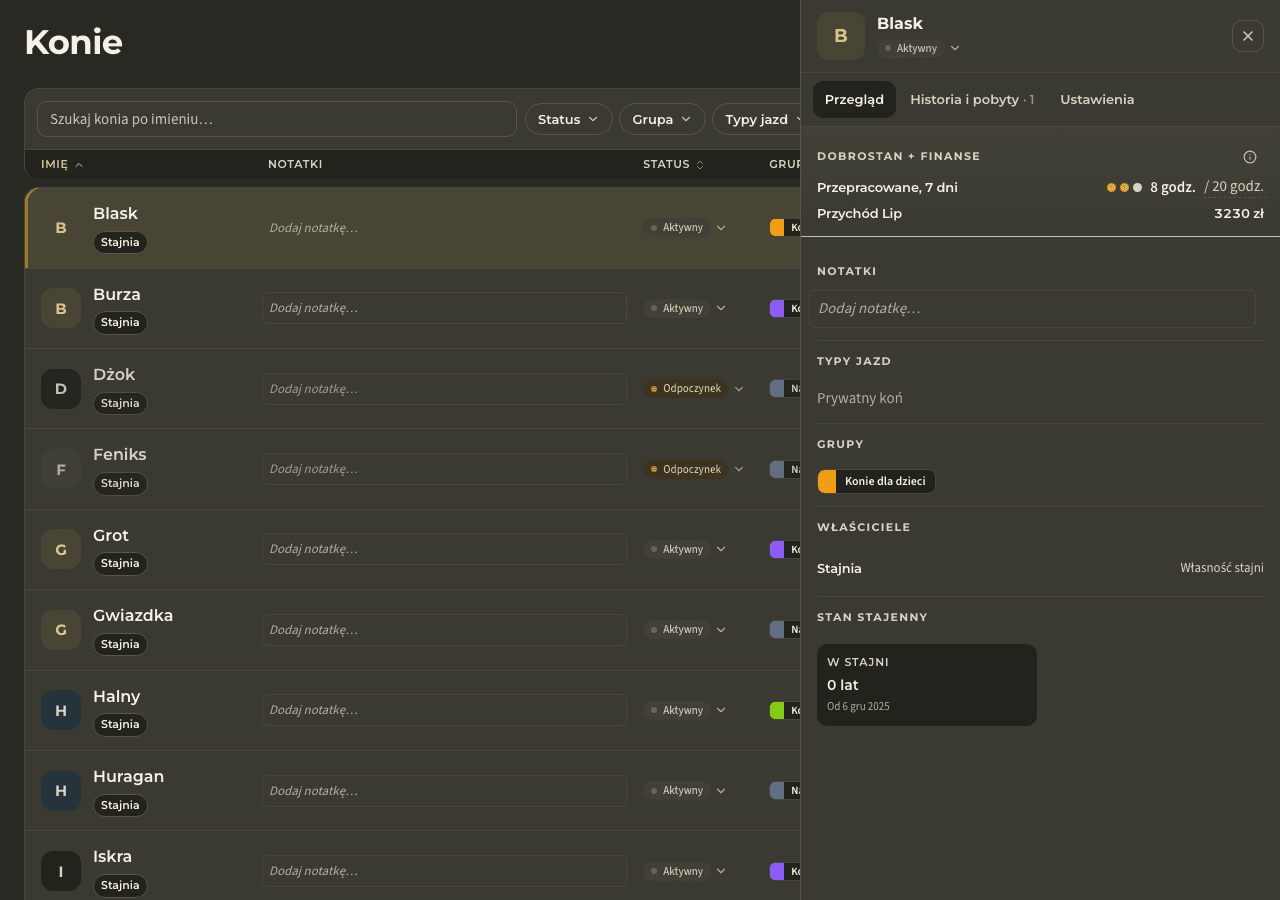Click the info icon beside Dobrostan + Finanse
1280x900 pixels.
[x=1249, y=157]
